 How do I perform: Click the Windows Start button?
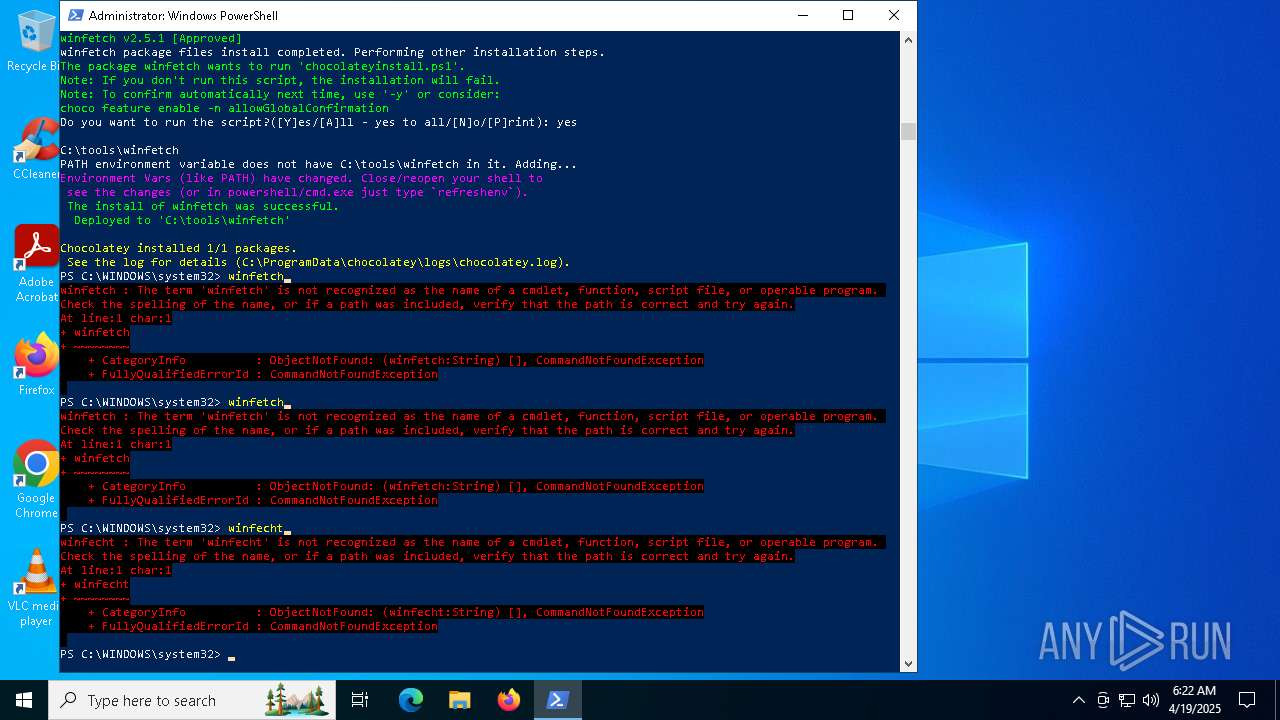pos(24,700)
